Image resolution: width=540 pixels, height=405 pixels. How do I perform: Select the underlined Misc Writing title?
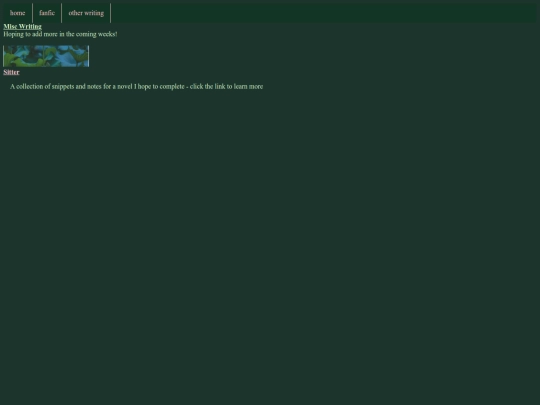(x=22, y=27)
